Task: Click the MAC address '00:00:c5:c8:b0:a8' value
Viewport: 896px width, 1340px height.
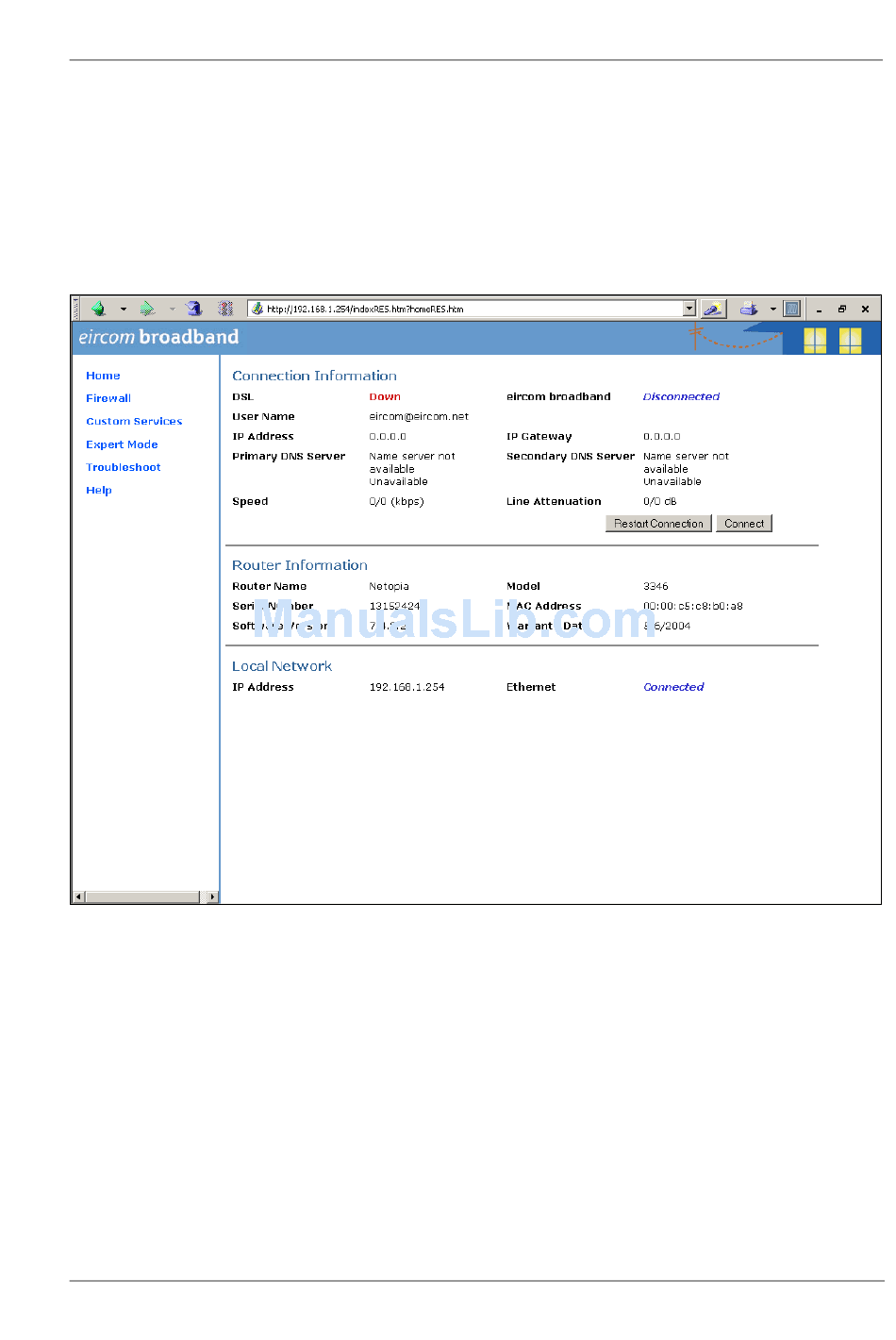Action: coord(693,607)
